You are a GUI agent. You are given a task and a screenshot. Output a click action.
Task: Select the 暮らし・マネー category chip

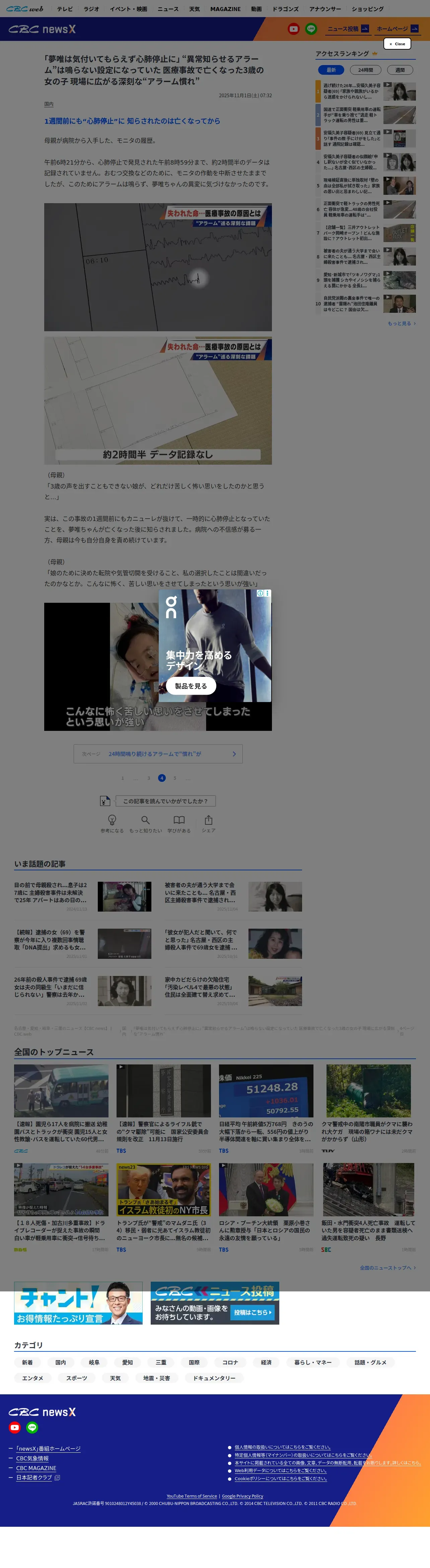click(x=312, y=1362)
